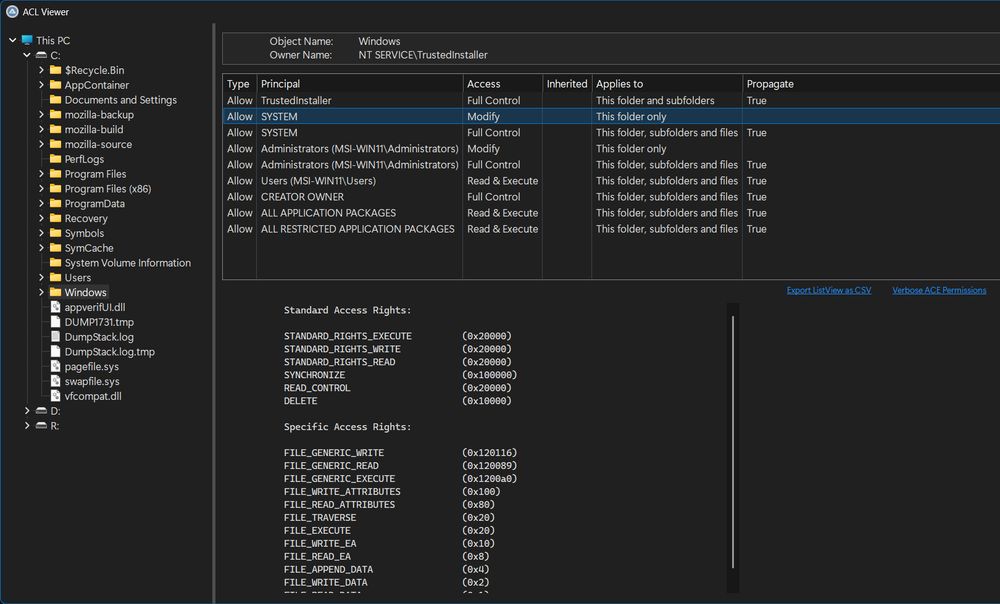Click the mozilla-build folder icon
Image resolution: width=1000 pixels, height=604 pixels.
click(55, 129)
